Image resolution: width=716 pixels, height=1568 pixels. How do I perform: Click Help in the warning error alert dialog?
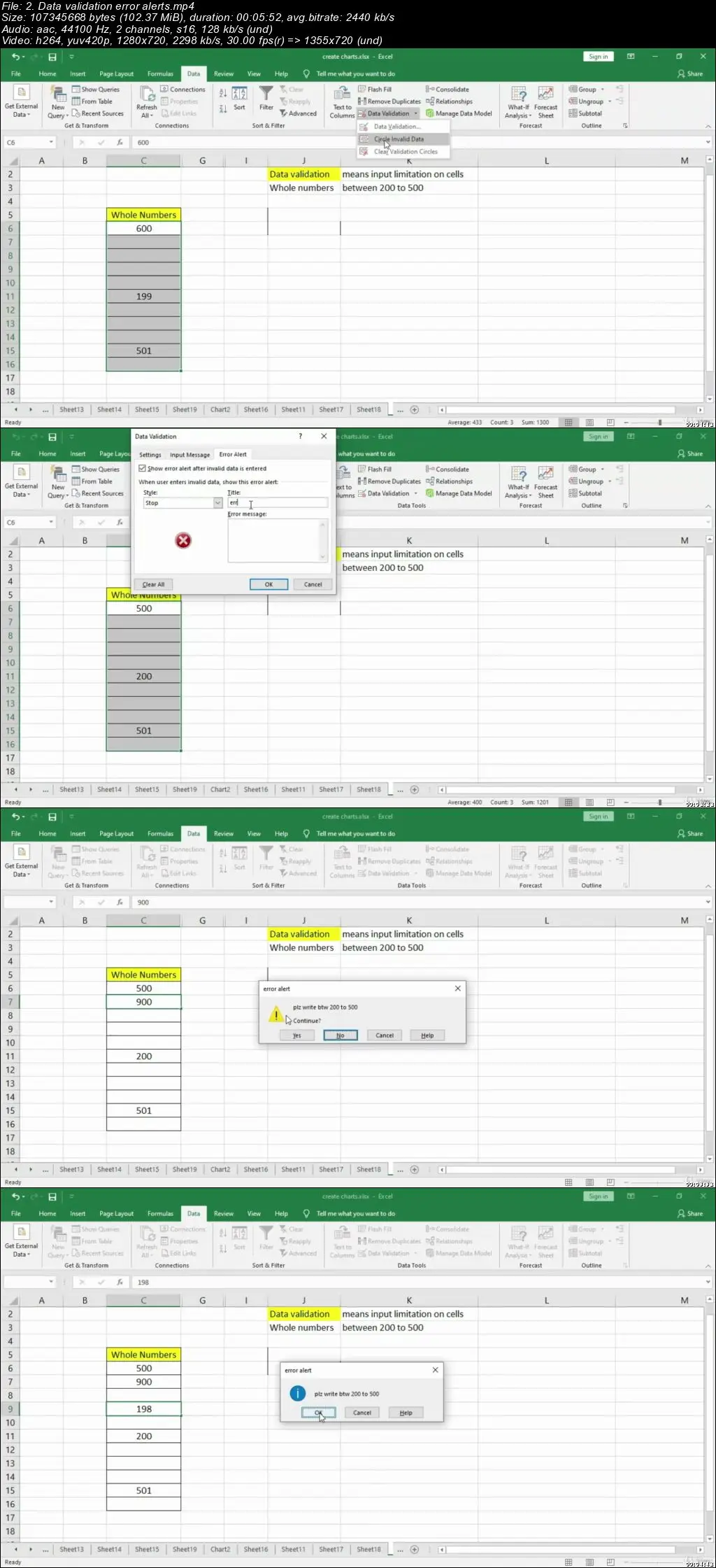point(427,1036)
